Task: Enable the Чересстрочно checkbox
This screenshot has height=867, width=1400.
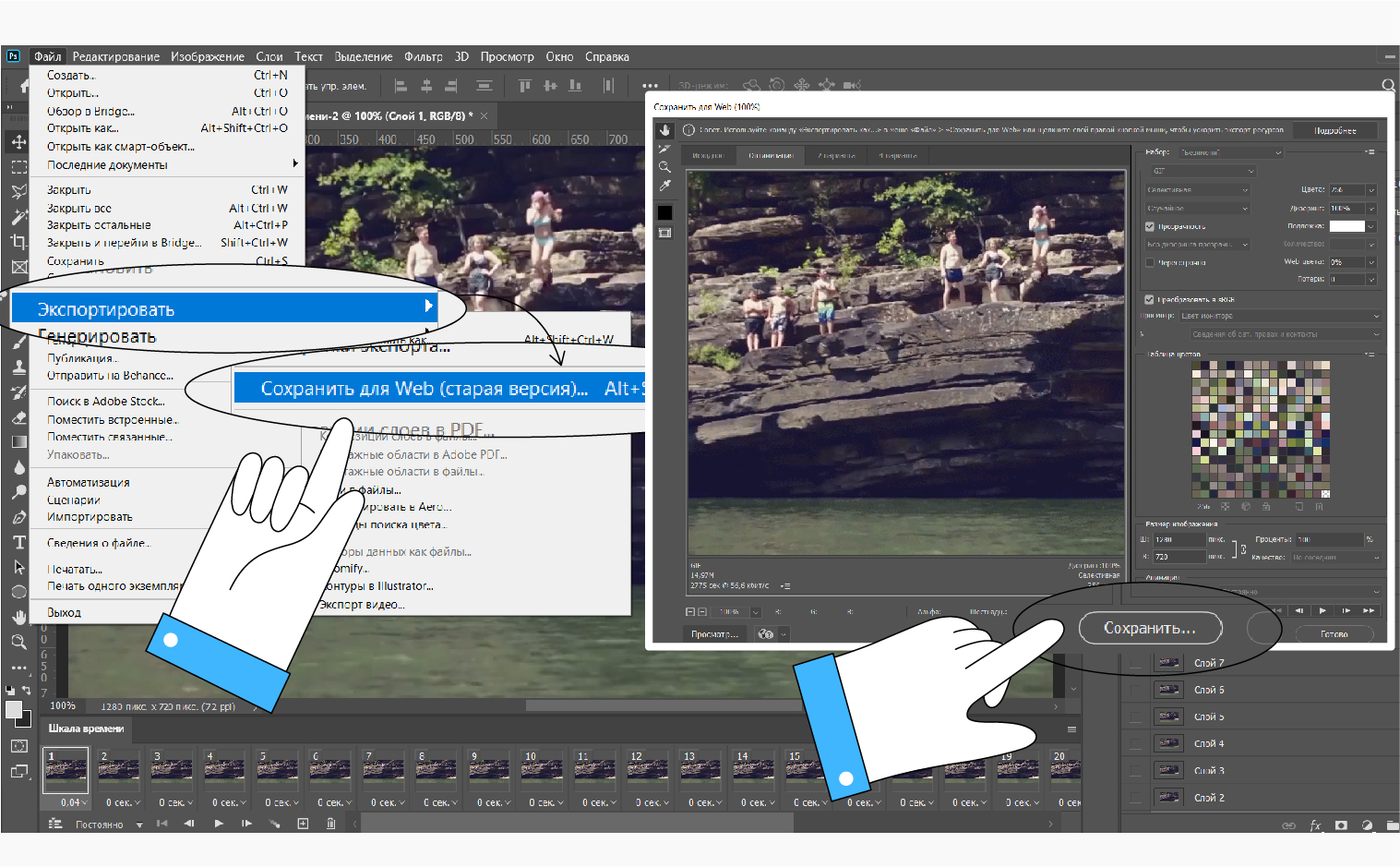Action: pyautogui.click(x=1150, y=262)
